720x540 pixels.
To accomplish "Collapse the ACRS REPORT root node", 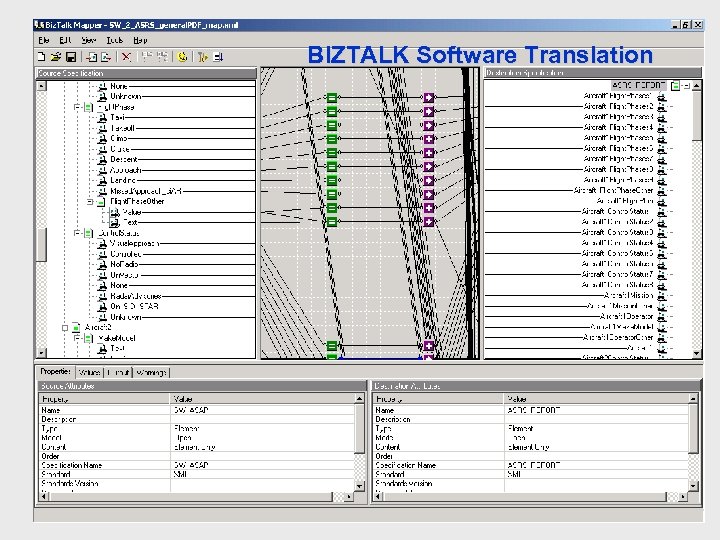I will (x=686, y=85).
